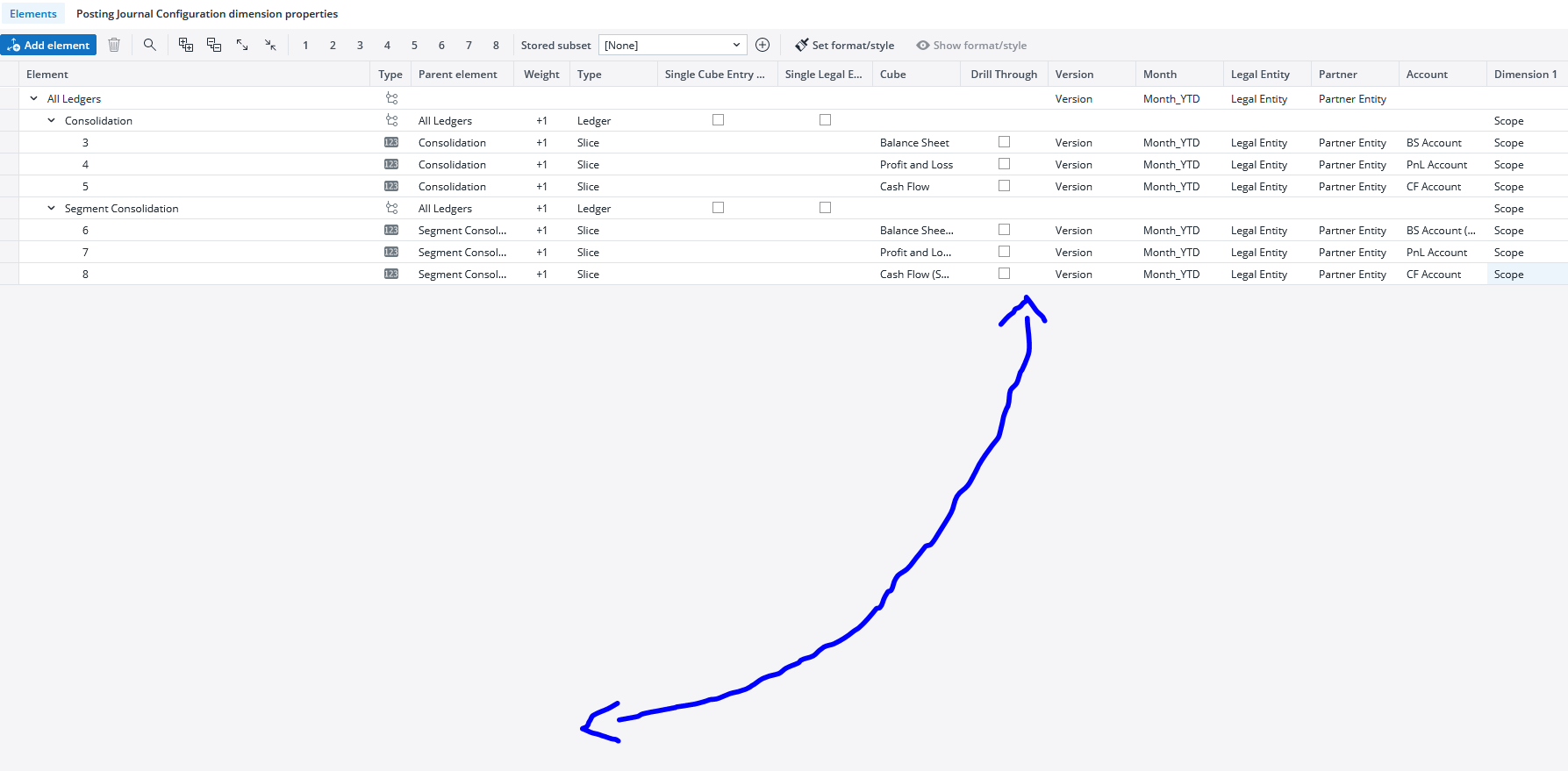Click the expand all nodes icon
Viewport: 1568px width, 771px height.
pyautogui.click(x=186, y=45)
